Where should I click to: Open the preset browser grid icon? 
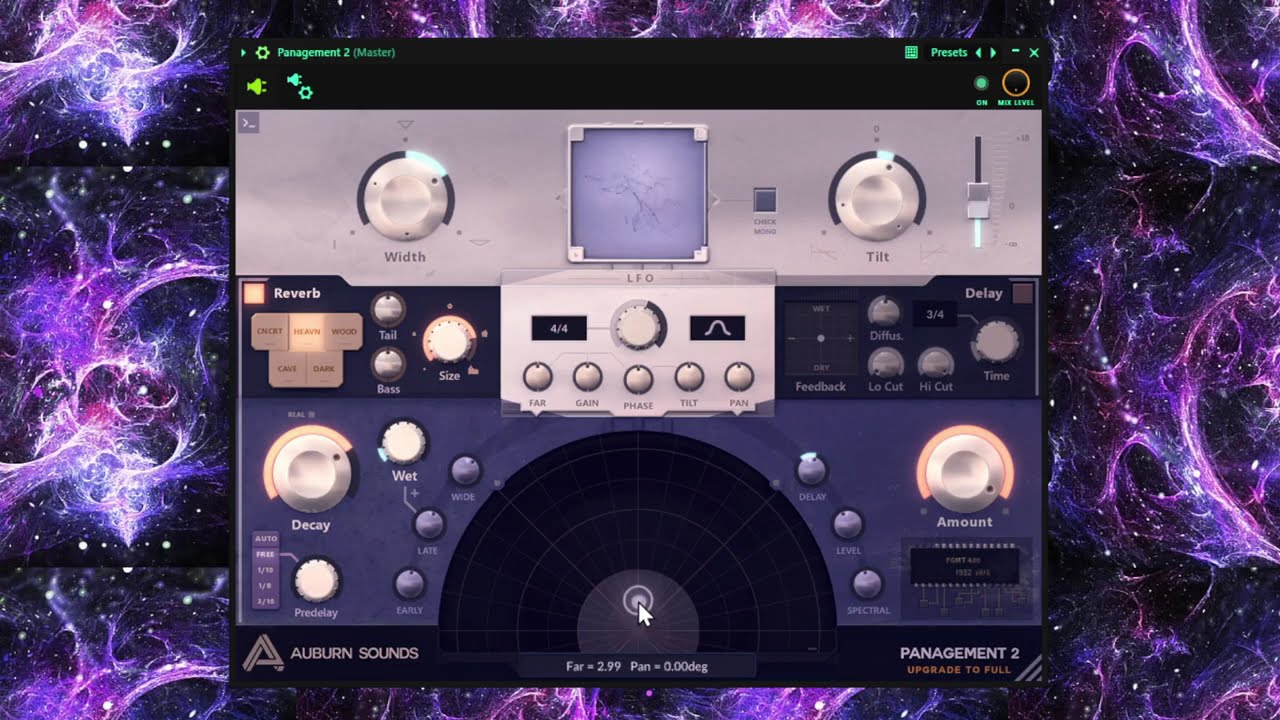911,52
